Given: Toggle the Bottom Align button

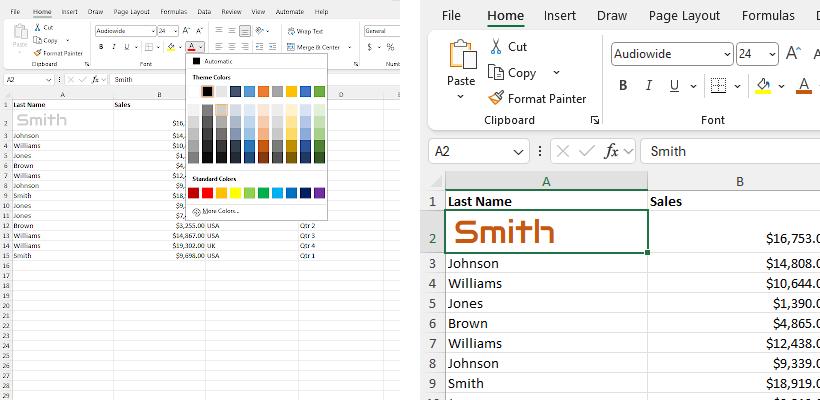Looking at the screenshot, I should pos(246,31).
